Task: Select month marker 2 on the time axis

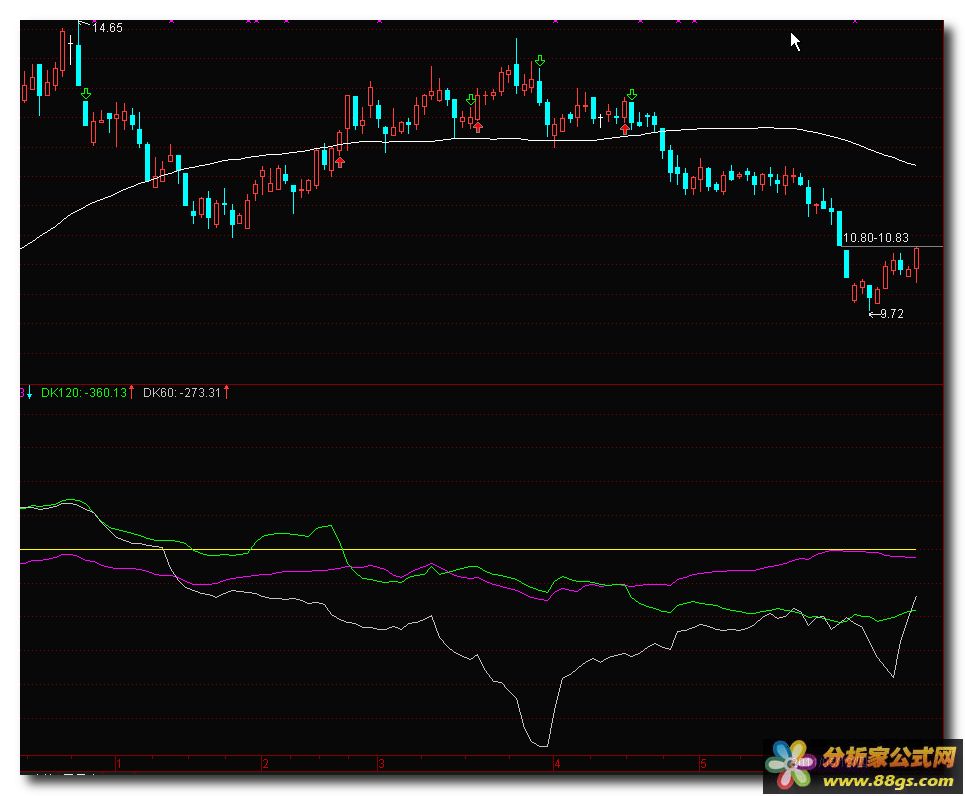Action: [265, 763]
